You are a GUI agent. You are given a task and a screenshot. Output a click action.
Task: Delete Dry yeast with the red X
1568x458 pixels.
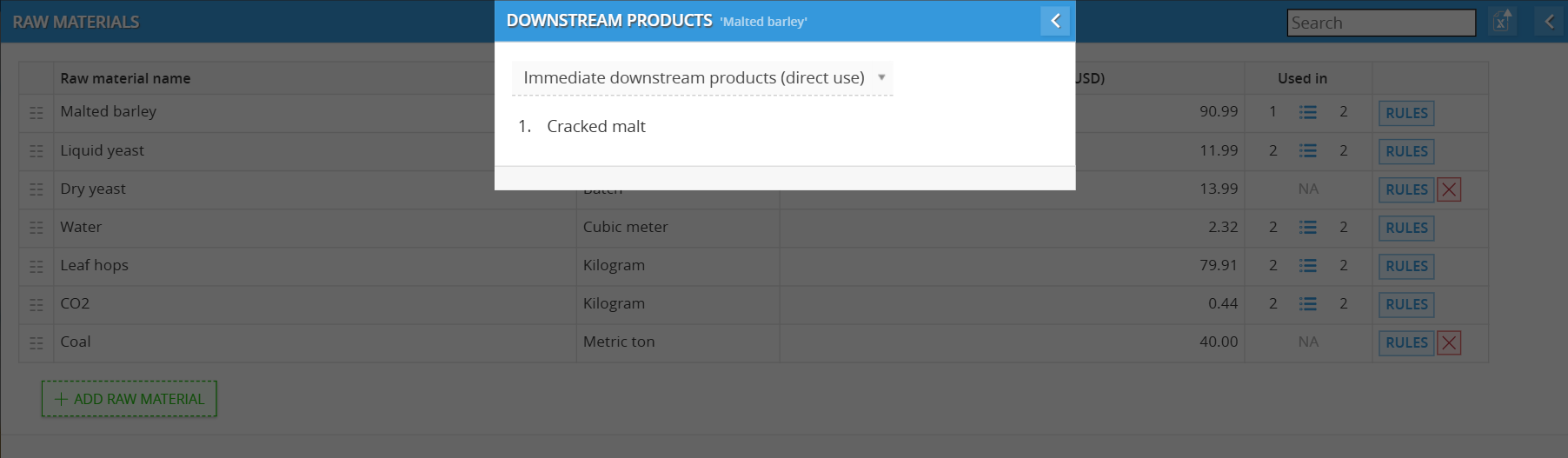[x=1449, y=189]
